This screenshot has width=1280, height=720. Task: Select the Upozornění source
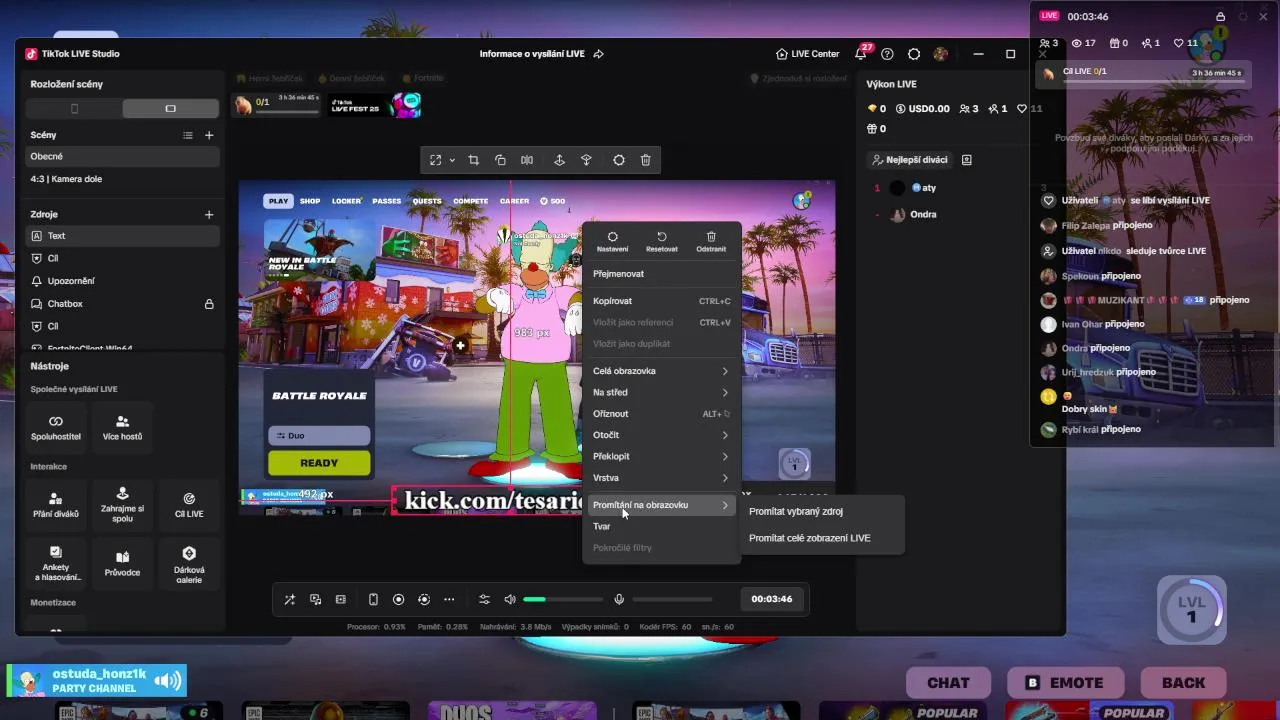[x=122, y=281]
